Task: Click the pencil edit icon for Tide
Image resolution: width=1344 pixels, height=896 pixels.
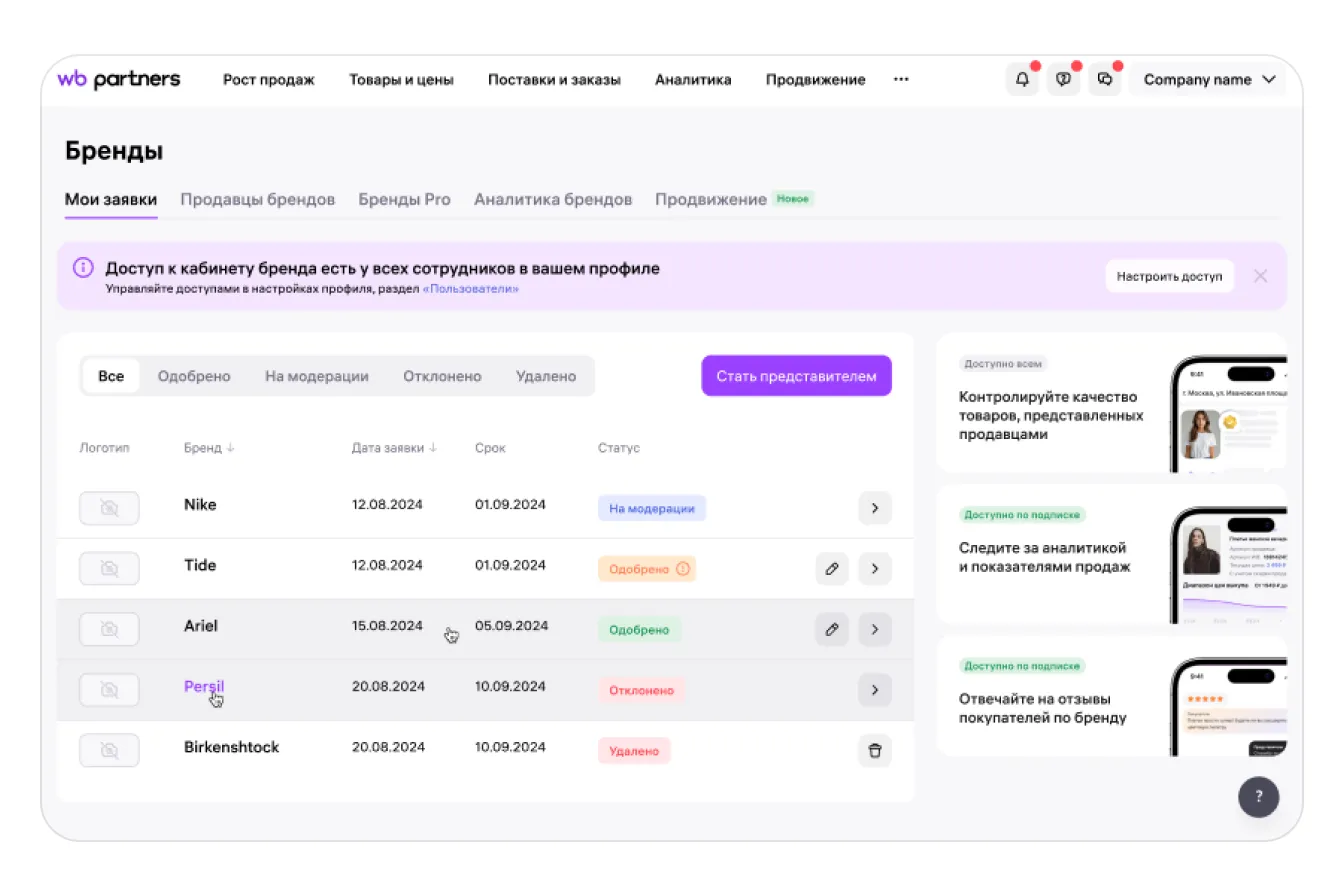Action: pyautogui.click(x=832, y=569)
